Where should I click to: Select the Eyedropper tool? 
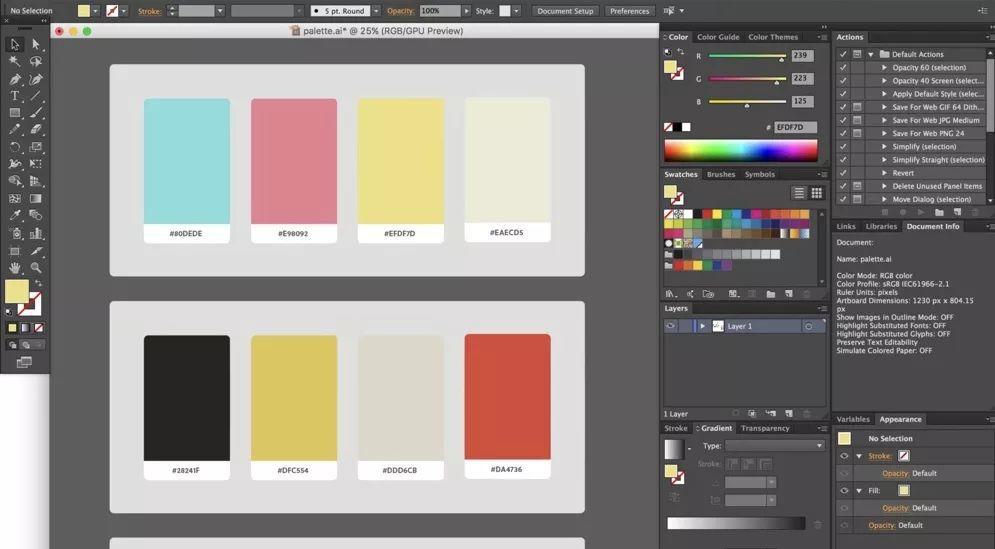(x=15, y=216)
